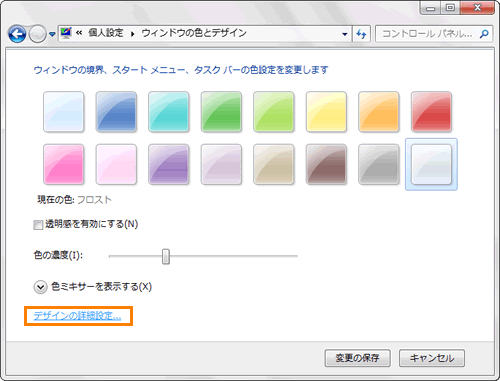Click the Forward navigation arrow button
The image size is (500, 381).
[x=37, y=34]
